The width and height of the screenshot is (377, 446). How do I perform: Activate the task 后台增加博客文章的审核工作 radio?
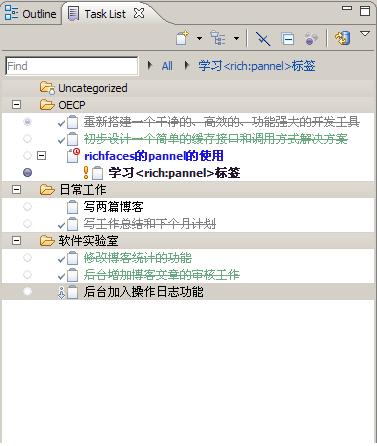[x=27, y=274]
